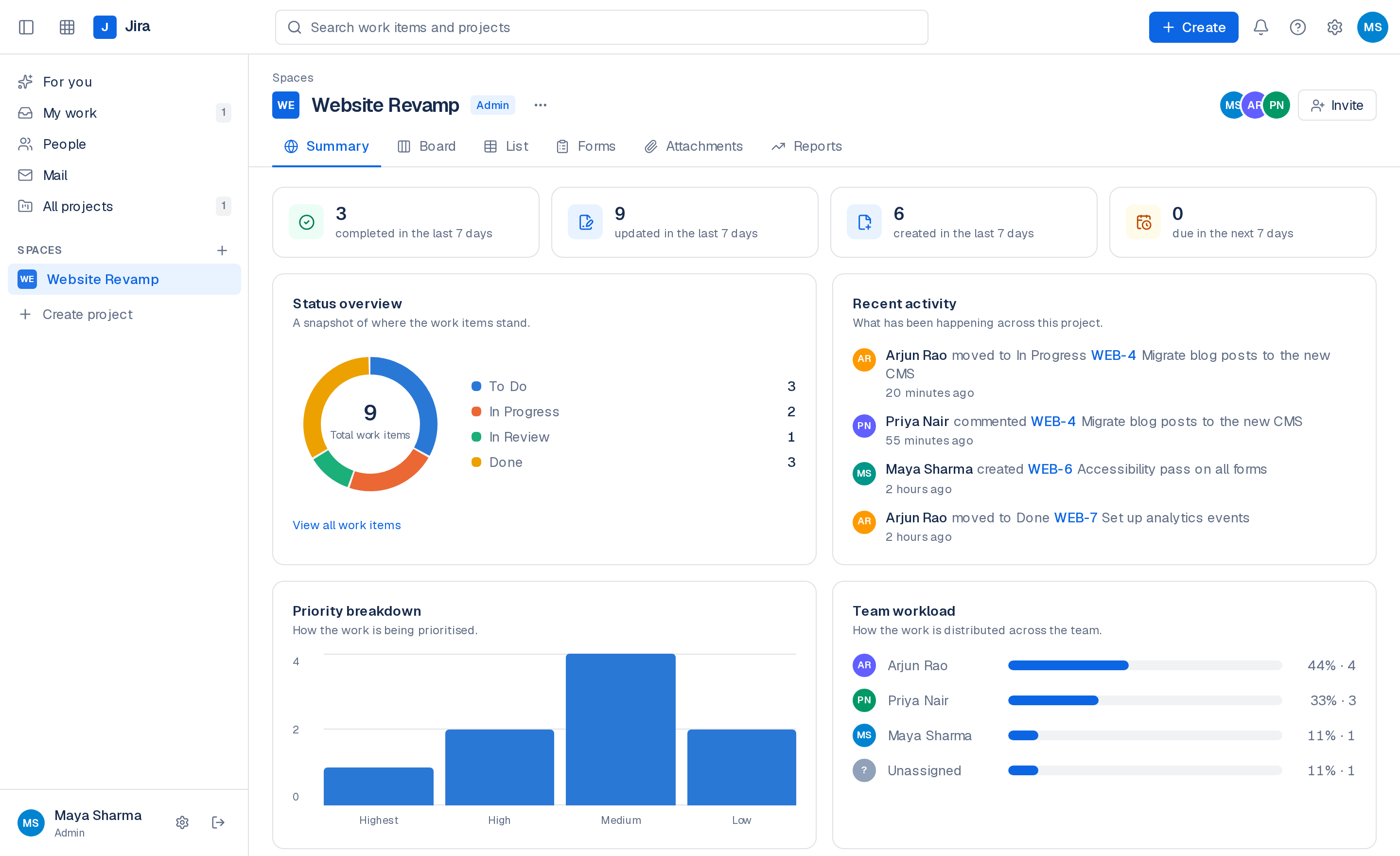This screenshot has width=1400, height=856.
Task: Open MS profile avatar in top bar
Action: click(x=1373, y=27)
